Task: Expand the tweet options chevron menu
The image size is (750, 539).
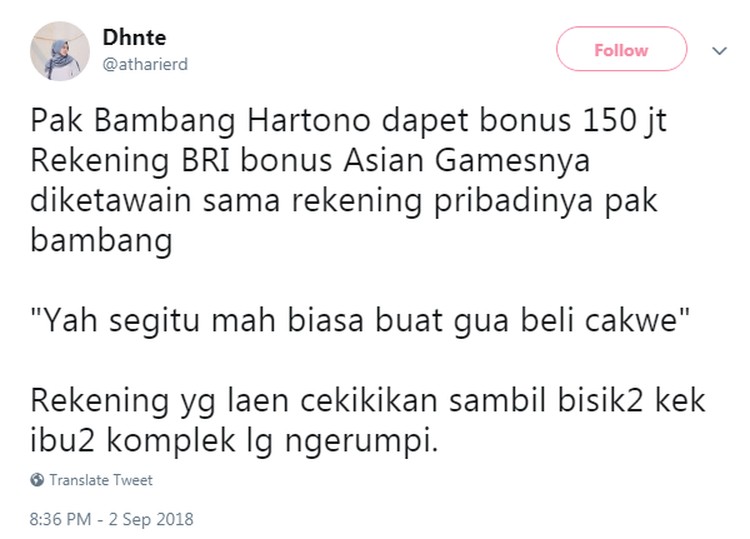Action: pyautogui.click(x=719, y=51)
